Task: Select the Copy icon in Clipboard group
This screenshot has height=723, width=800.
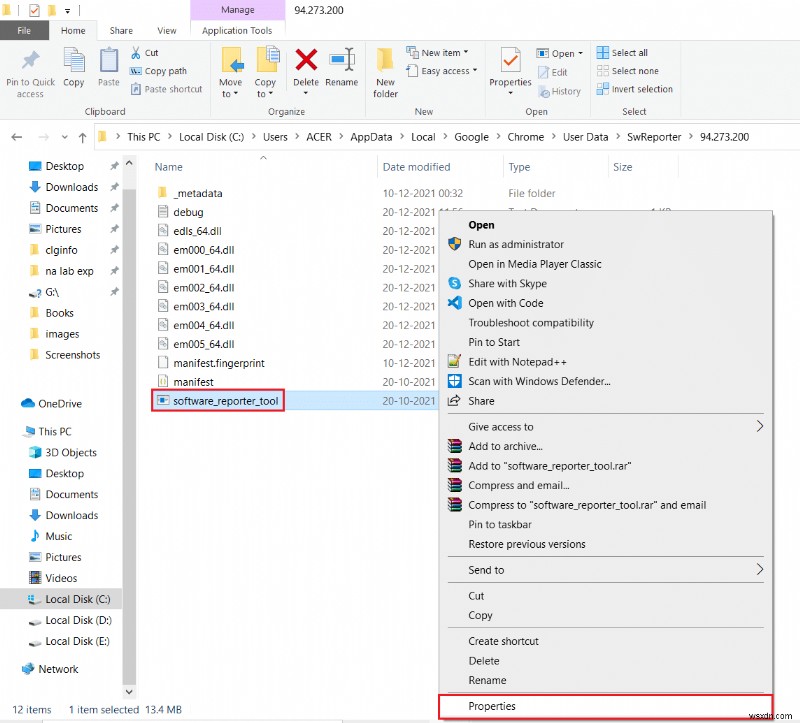Action: pyautogui.click(x=73, y=60)
